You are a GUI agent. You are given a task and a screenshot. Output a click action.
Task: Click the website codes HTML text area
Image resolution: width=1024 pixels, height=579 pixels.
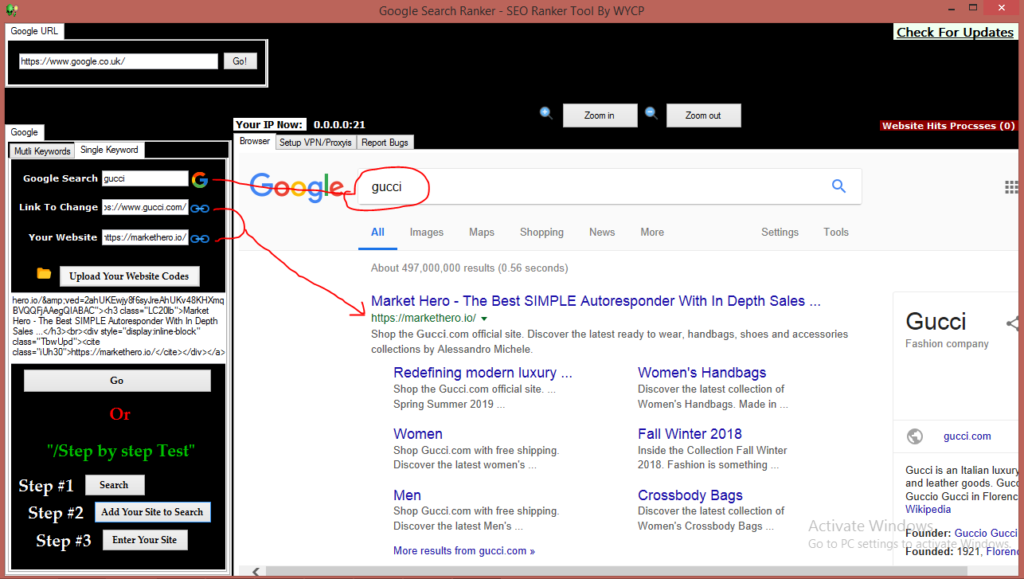[118, 326]
